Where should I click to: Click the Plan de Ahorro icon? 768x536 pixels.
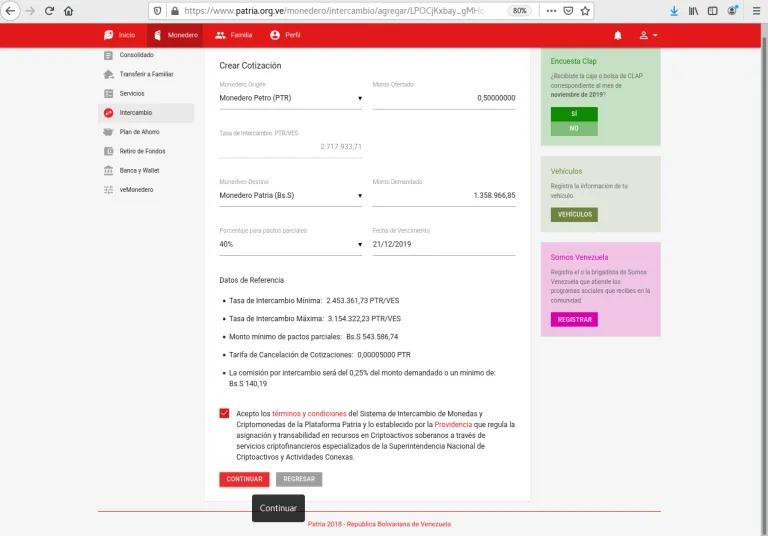[108, 132]
